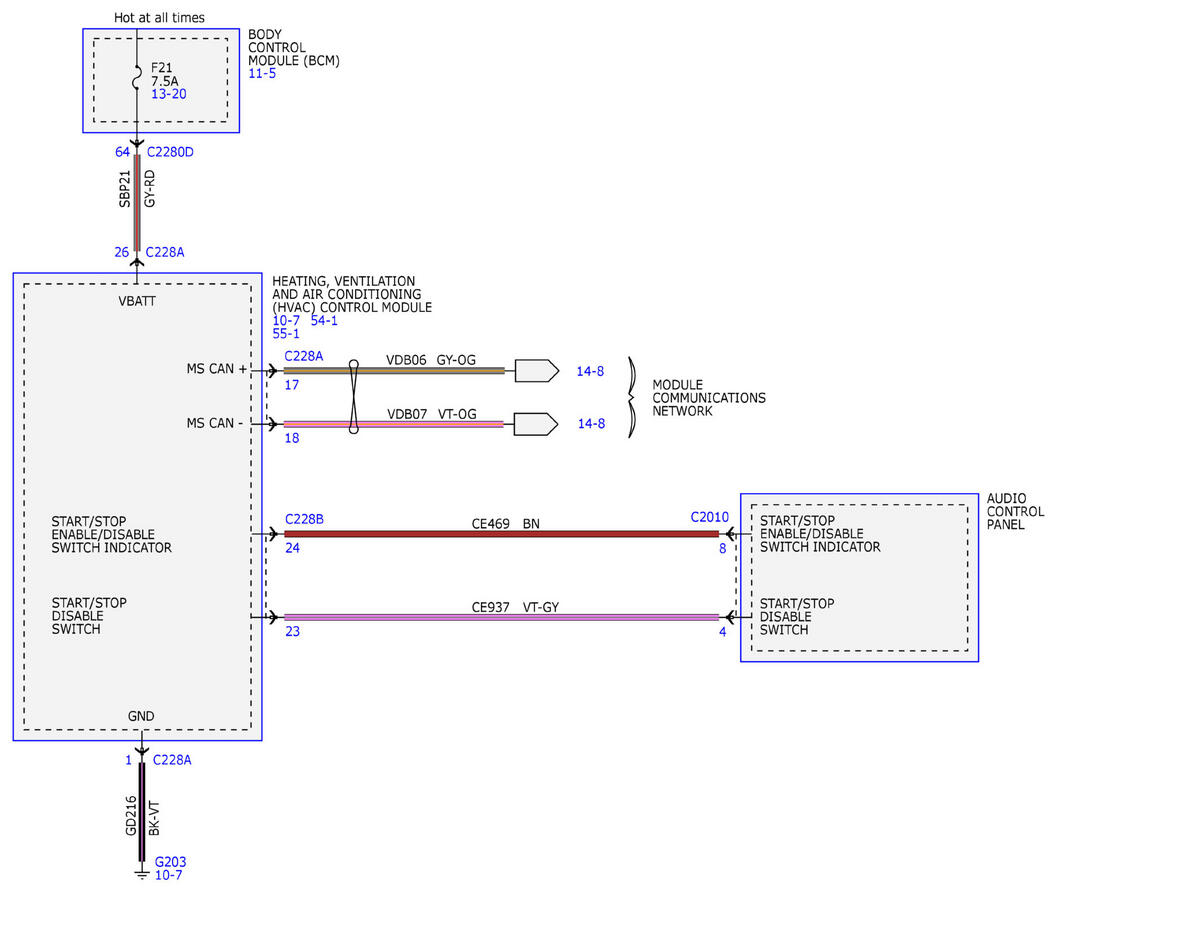The height and width of the screenshot is (927, 1200).
Task: Follow the 14-8 link on the VDB07 line
Action: tap(590, 424)
